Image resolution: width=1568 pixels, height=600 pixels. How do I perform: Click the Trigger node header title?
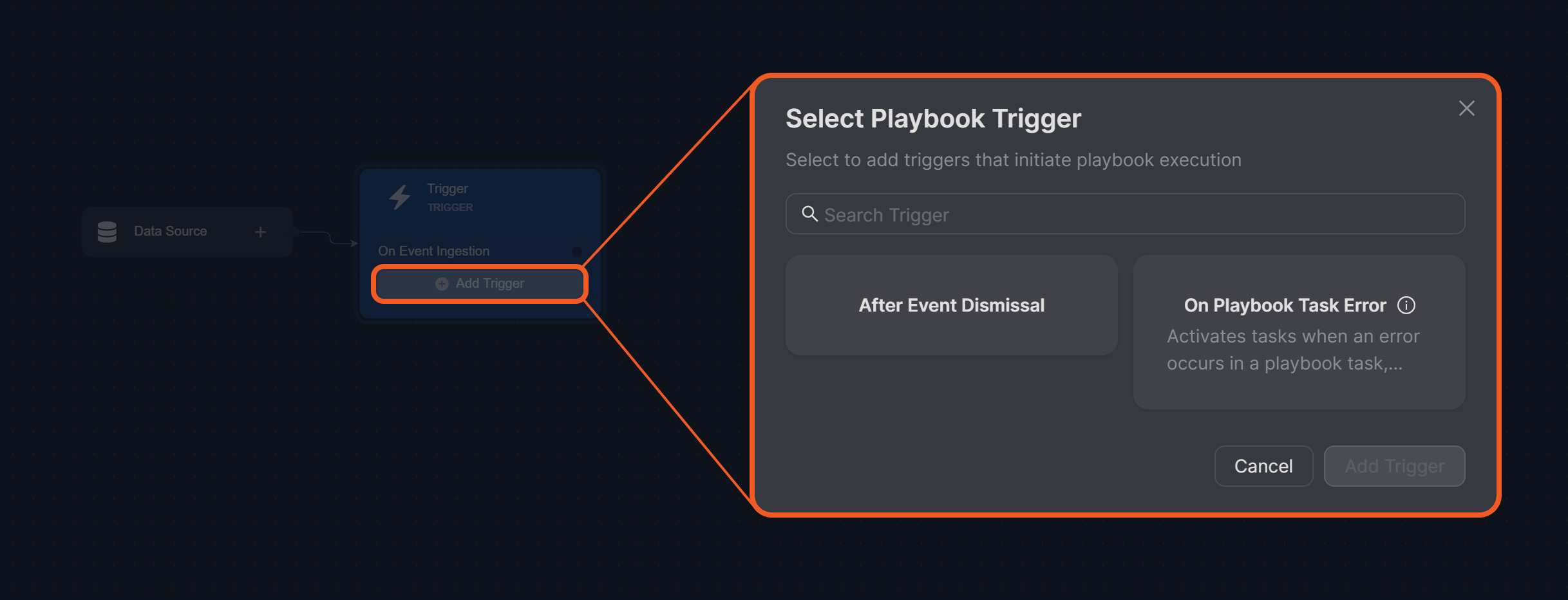coord(447,189)
